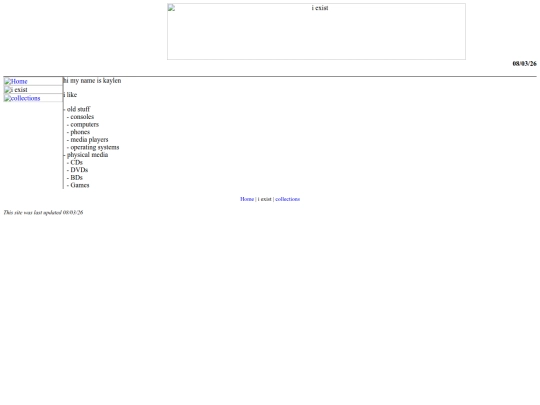This screenshot has width=540, height=405.
Task: Click the '- media players' list line
Action: click(x=87, y=139)
